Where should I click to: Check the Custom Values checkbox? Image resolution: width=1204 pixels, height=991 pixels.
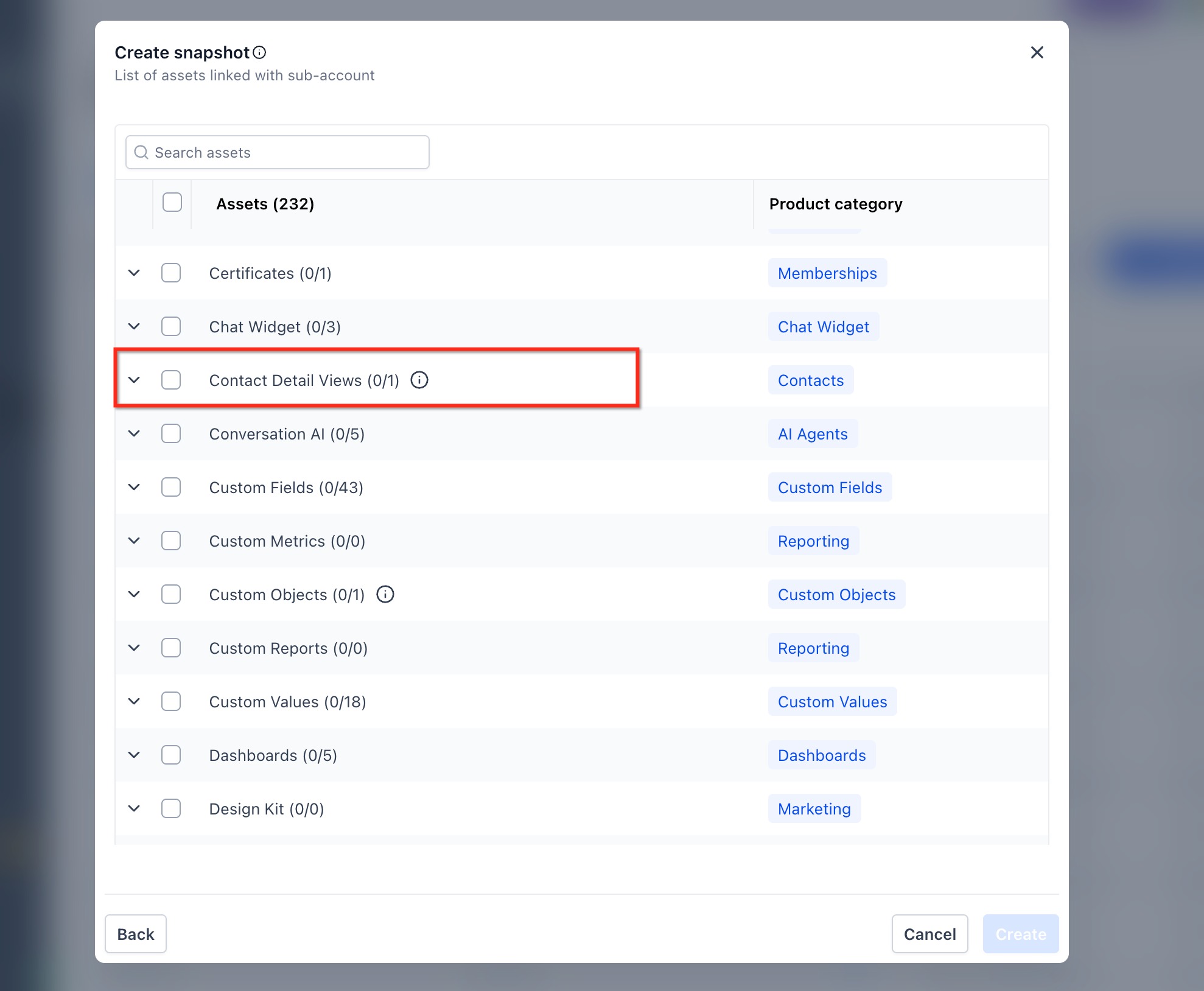(x=171, y=701)
